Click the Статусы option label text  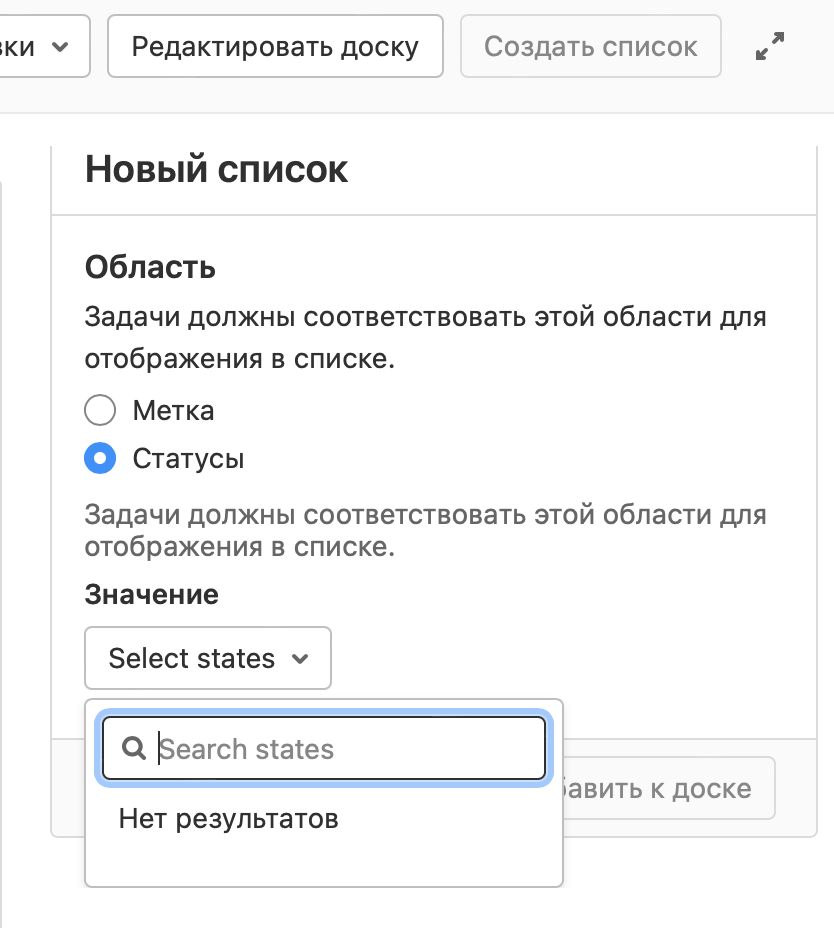pos(188,459)
